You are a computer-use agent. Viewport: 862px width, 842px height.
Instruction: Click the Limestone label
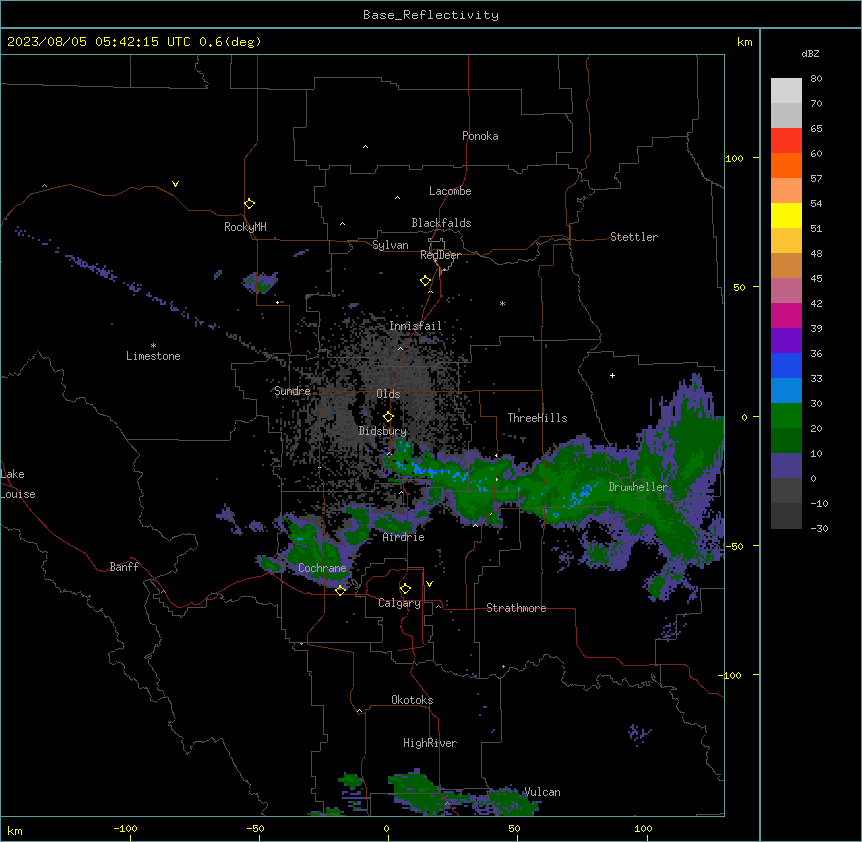pyautogui.click(x=153, y=356)
